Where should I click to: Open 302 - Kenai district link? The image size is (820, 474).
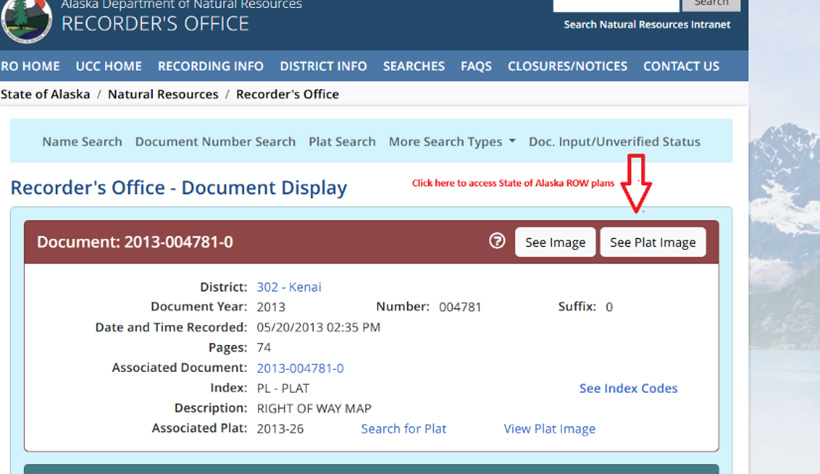pos(289,287)
